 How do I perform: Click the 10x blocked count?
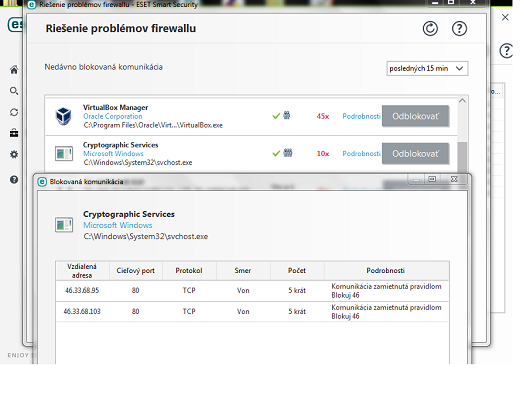(x=323, y=154)
